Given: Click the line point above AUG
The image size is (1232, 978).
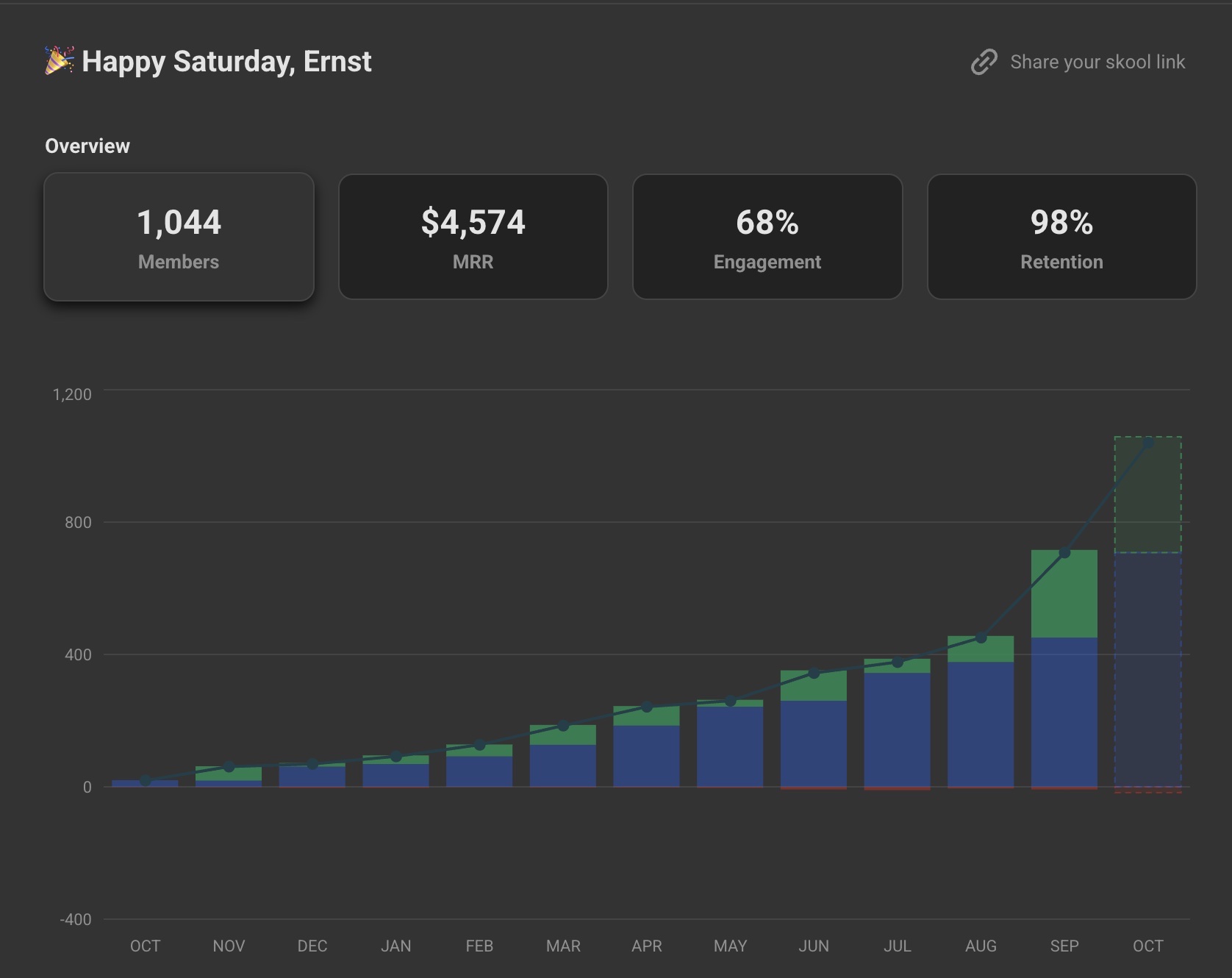Looking at the screenshot, I should click(x=981, y=638).
